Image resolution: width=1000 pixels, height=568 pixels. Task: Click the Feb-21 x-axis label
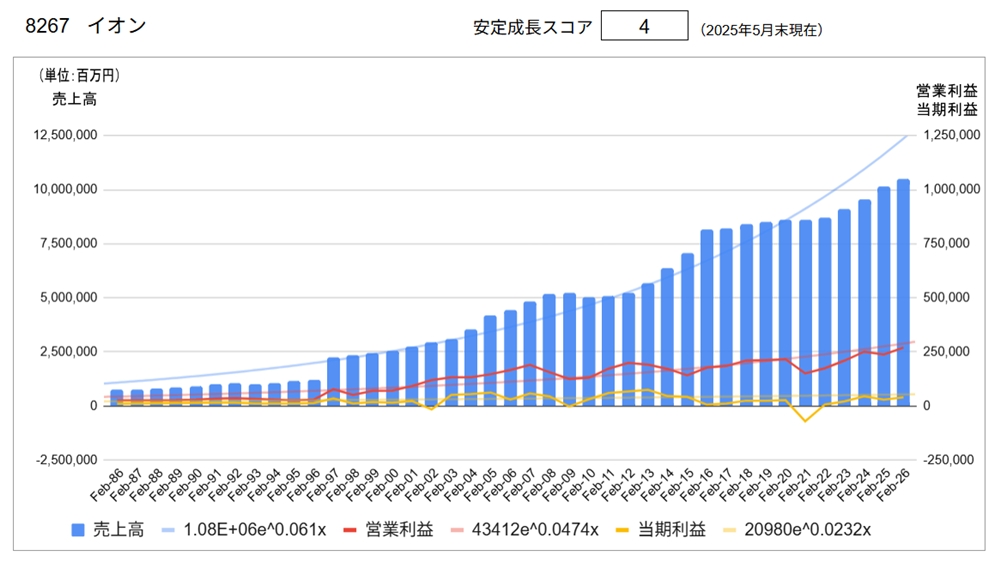coord(795,485)
